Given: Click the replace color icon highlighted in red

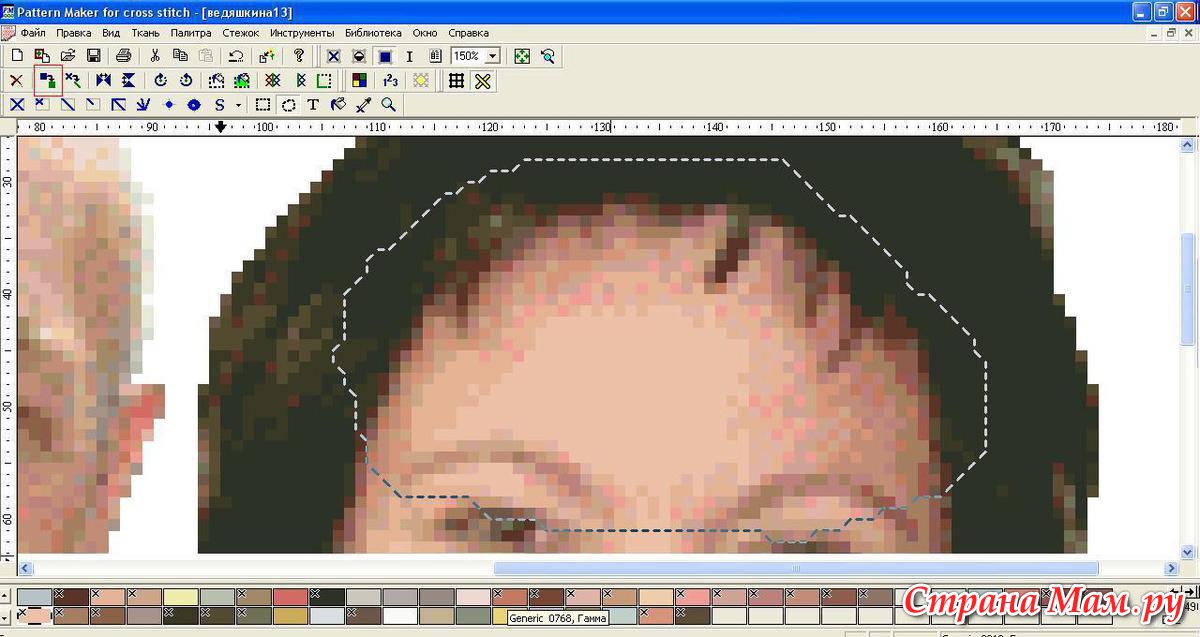Looking at the screenshot, I should pyautogui.click(x=47, y=80).
